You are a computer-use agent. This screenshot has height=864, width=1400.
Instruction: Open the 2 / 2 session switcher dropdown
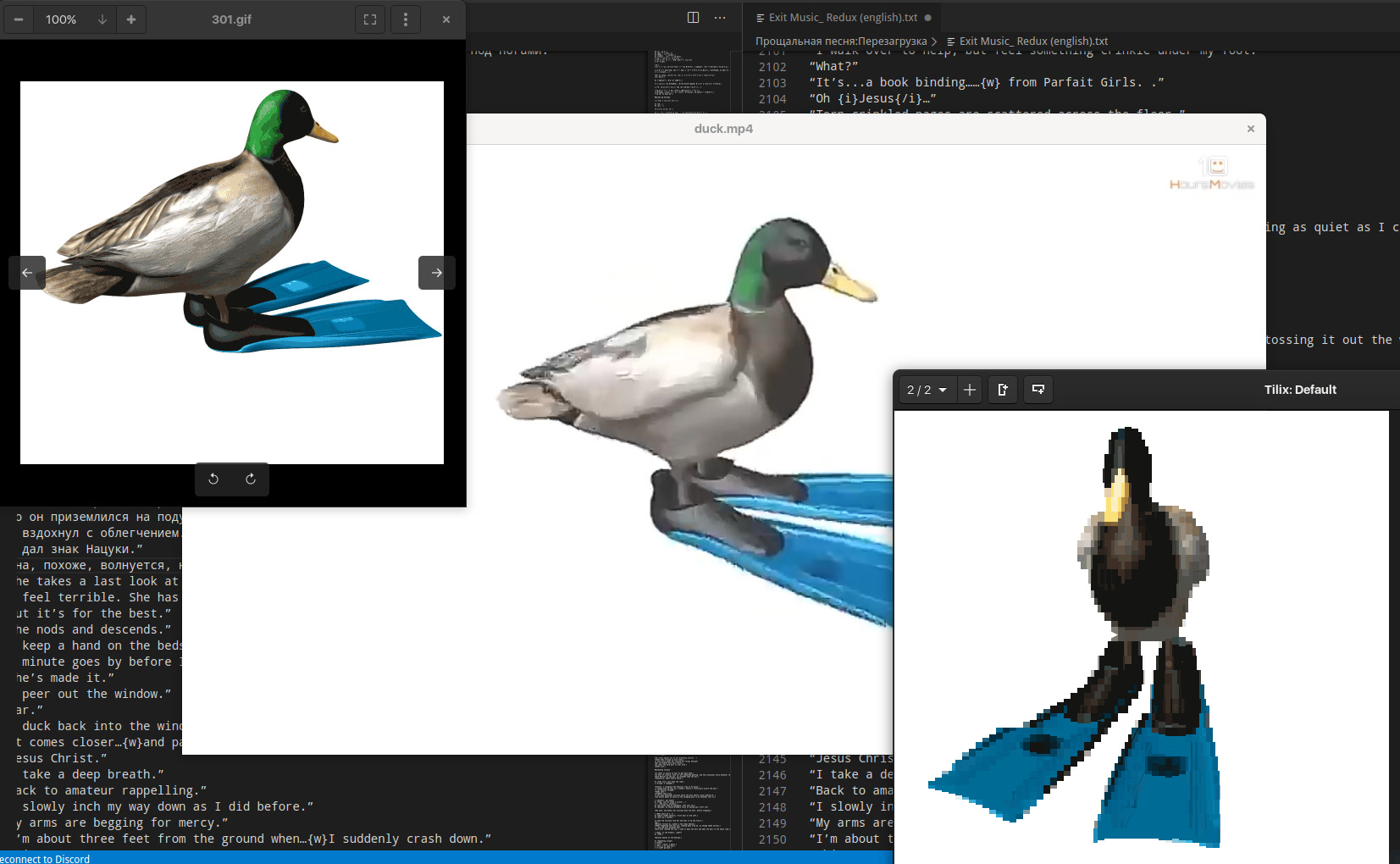(x=927, y=390)
